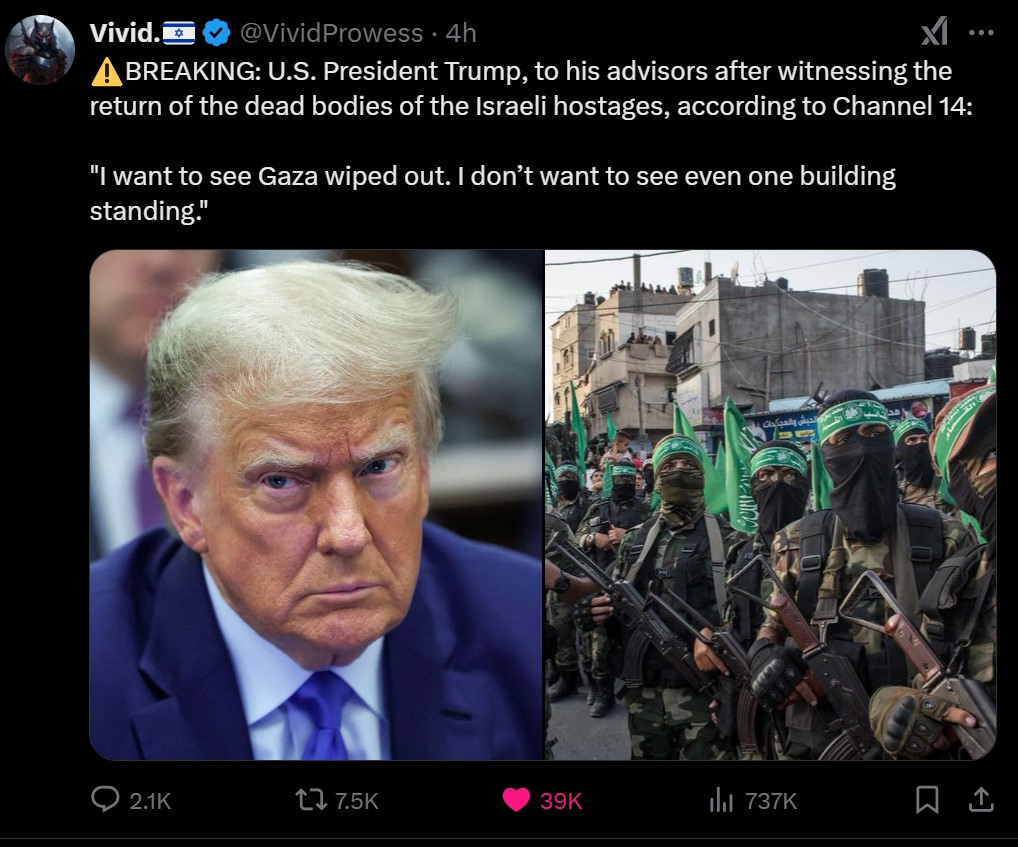The height and width of the screenshot is (847, 1018).
Task: Click the share upload icon
Action: (981, 800)
